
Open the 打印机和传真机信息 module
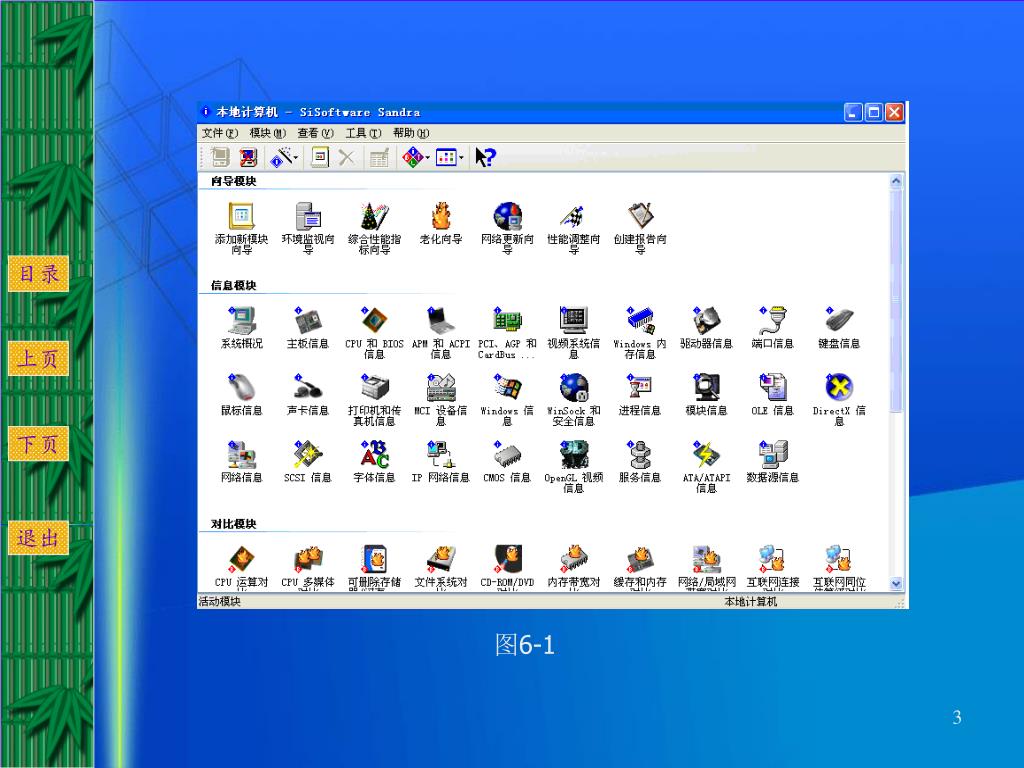pyautogui.click(x=374, y=388)
